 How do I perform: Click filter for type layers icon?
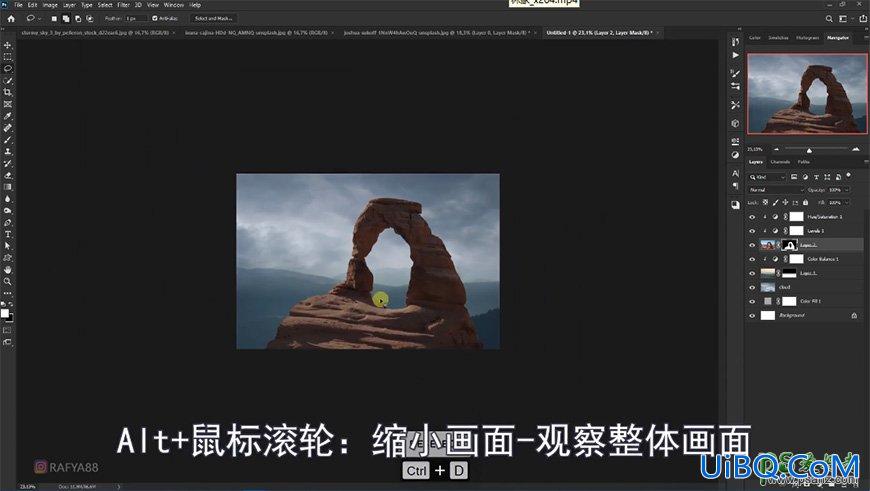coord(816,177)
